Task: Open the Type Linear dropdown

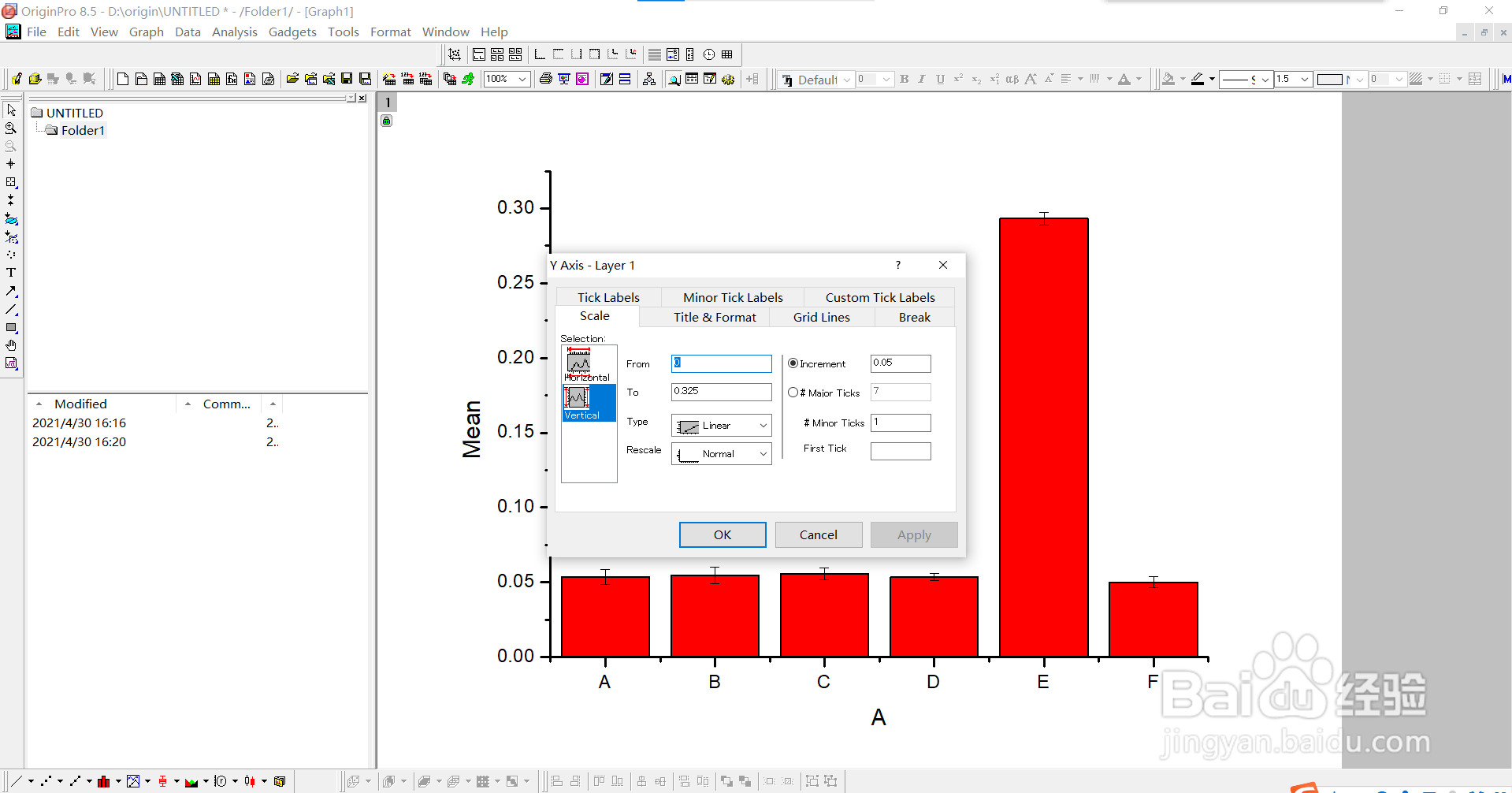Action: pyautogui.click(x=721, y=426)
